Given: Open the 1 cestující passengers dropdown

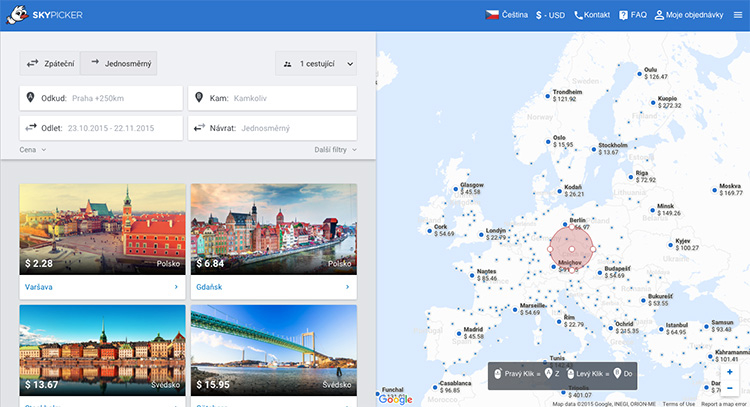Looking at the screenshot, I should pos(315,64).
